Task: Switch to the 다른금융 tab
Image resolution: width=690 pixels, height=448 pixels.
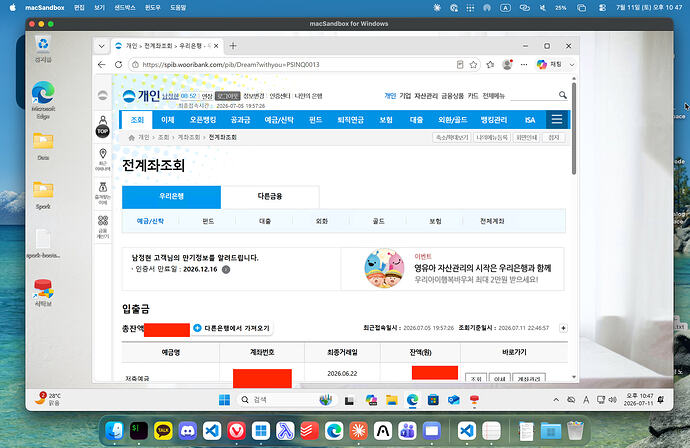Action: point(270,197)
